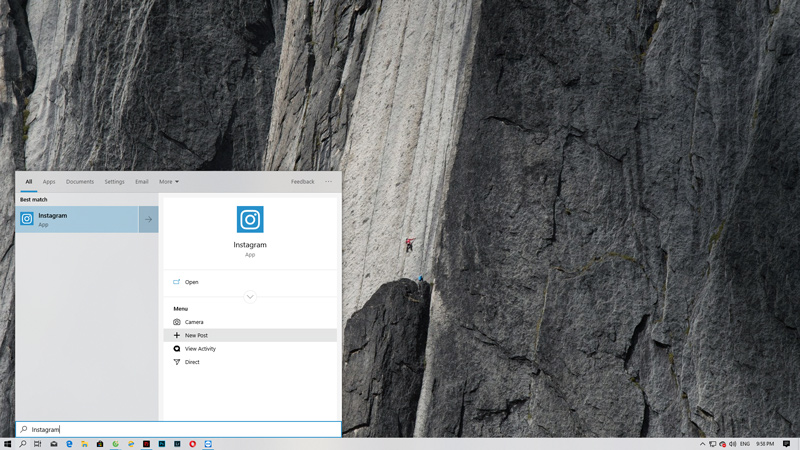Click the large Instagram icon in preview pane
The image size is (800, 450).
(x=250, y=219)
